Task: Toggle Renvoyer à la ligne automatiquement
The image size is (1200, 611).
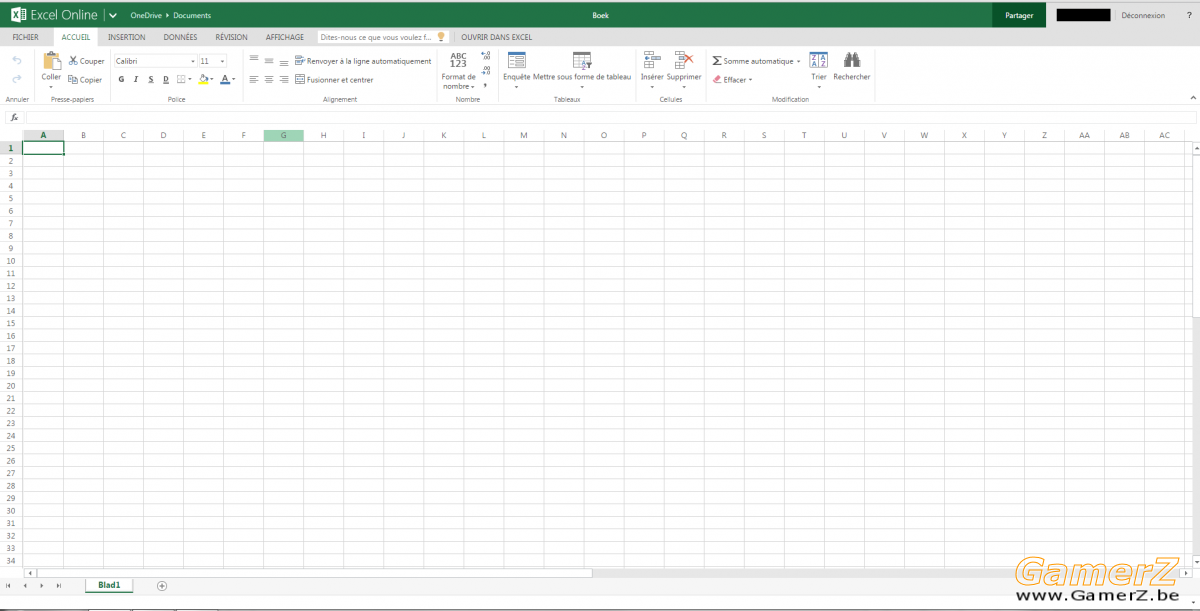Action: point(363,61)
